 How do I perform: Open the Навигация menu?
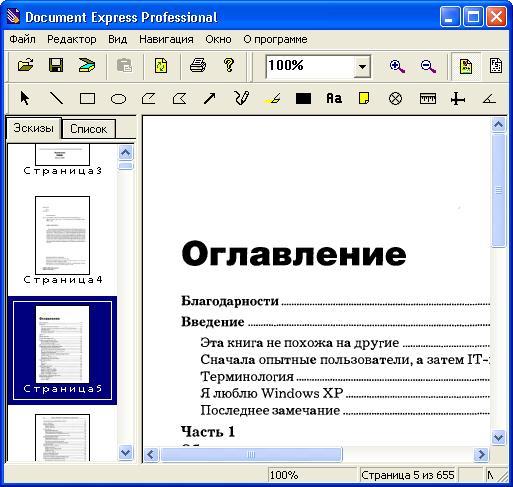(x=166, y=39)
